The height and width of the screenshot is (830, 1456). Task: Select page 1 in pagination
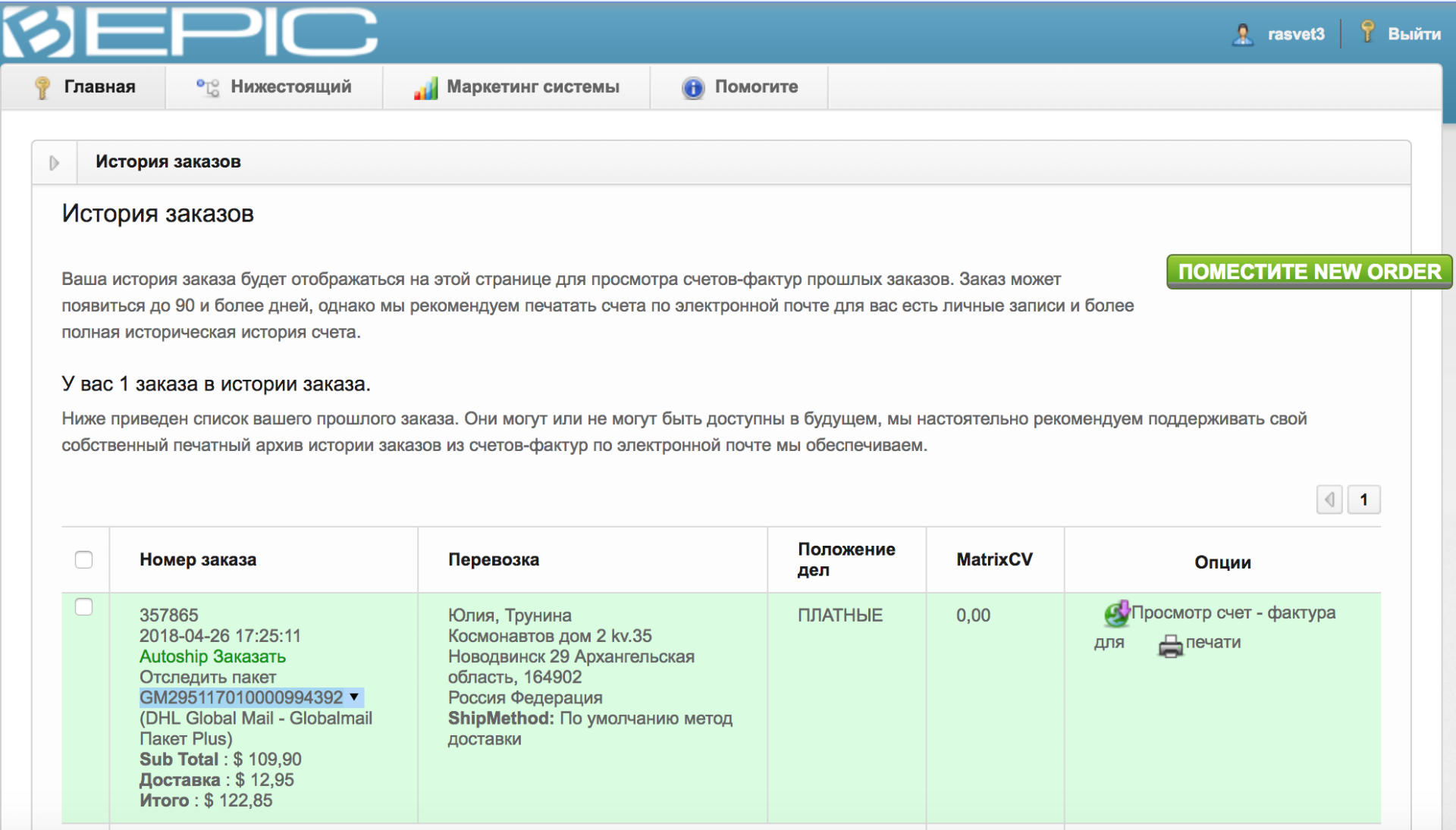[x=1363, y=500]
